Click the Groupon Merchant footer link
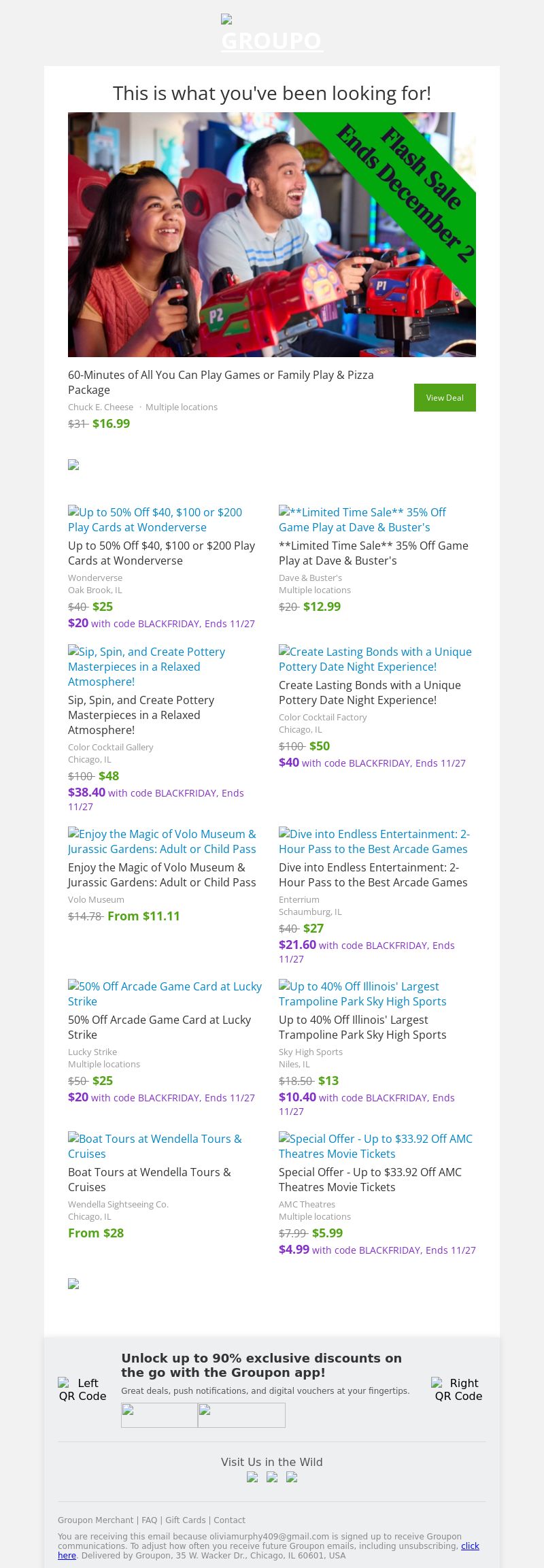The height and width of the screenshot is (1568, 544). [x=95, y=1520]
